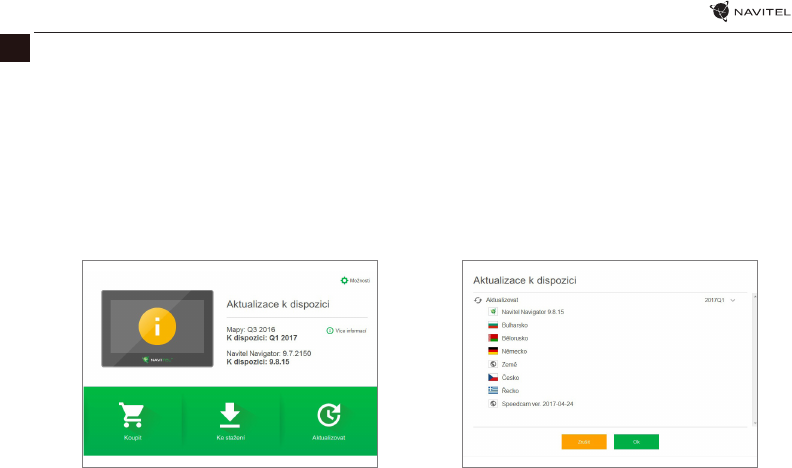Click the NAVITEL logo at top right

(x=750, y=11)
